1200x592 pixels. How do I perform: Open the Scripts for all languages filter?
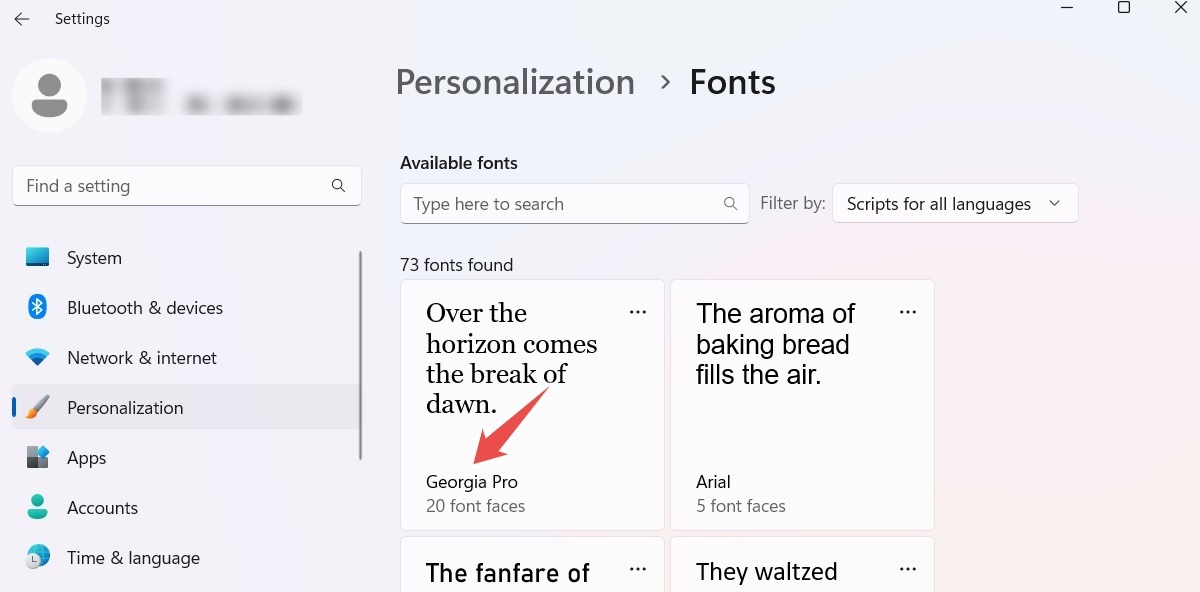[953, 203]
